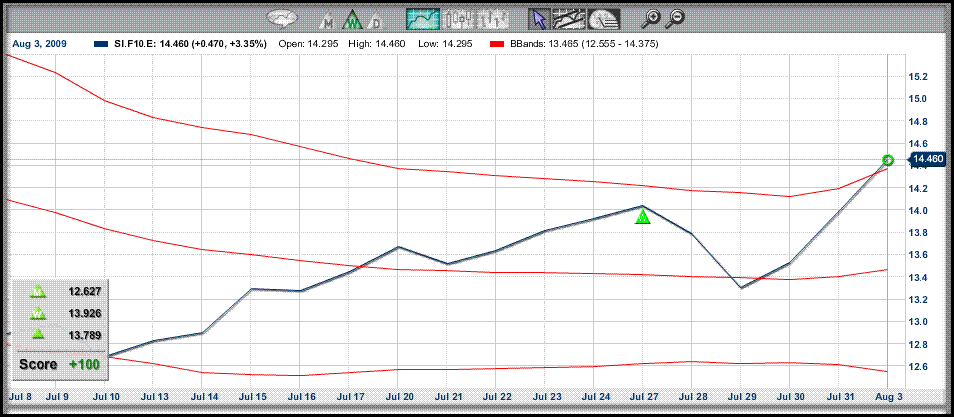Click the Jul 29 date axis label
This screenshot has width=954, height=417.
(x=740, y=396)
